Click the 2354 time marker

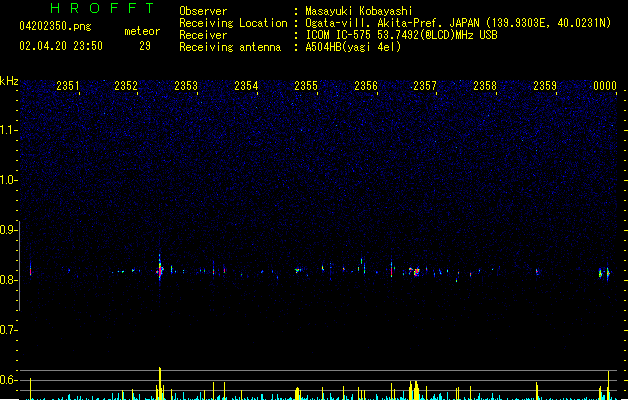[246, 86]
